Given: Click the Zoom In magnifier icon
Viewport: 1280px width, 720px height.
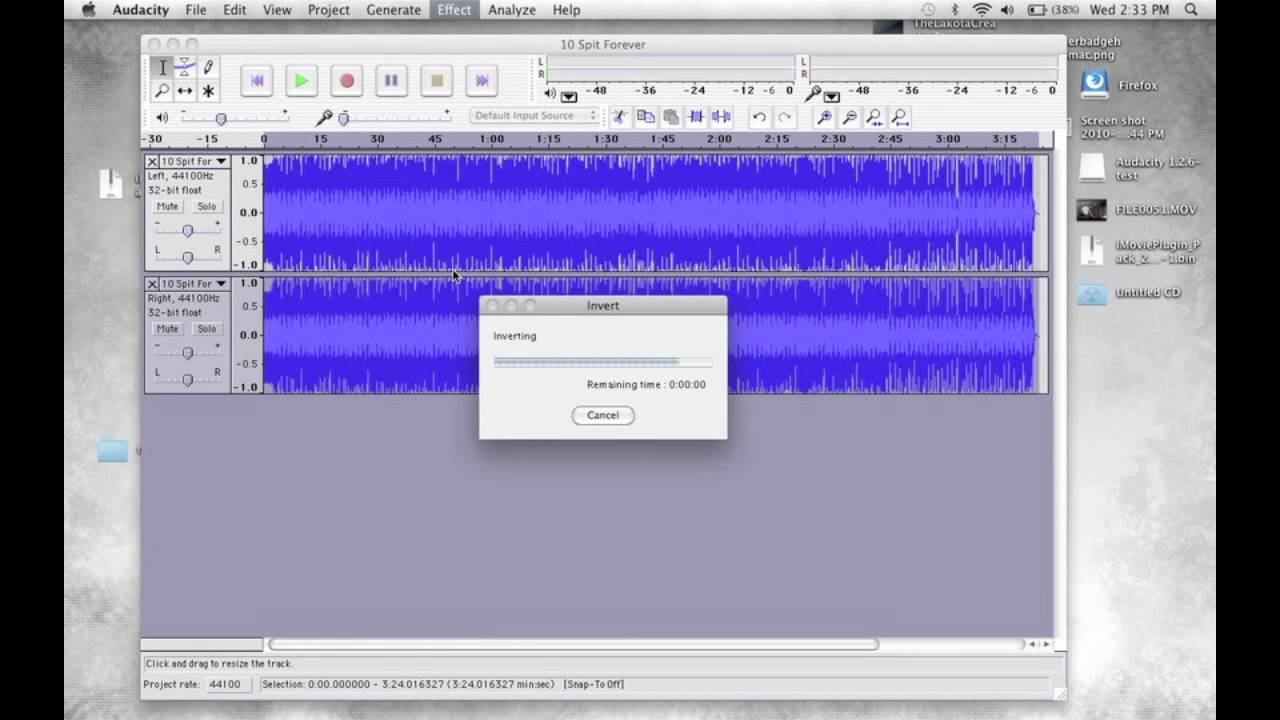Looking at the screenshot, I should click(x=824, y=117).
